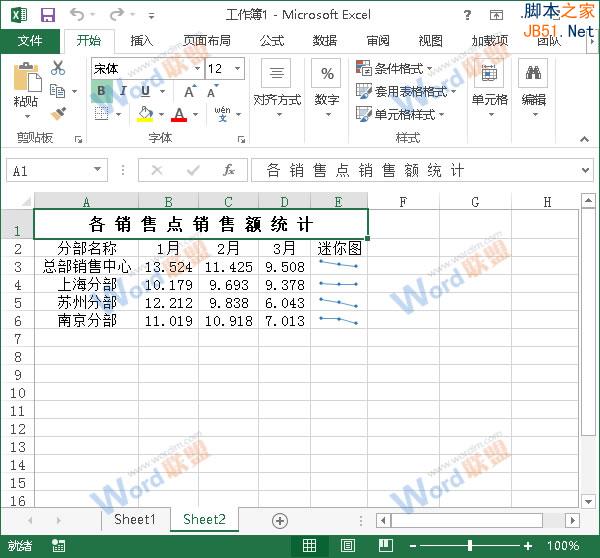The image size is (600, 558).
Task: Open the Sheet1 worksheet tab
Action: click(x=135, y=519)
